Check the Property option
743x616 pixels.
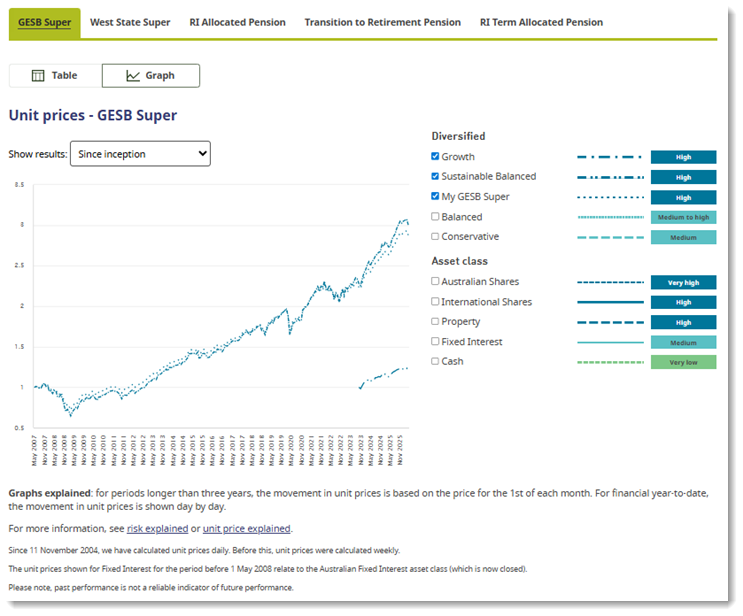point(435,321)
